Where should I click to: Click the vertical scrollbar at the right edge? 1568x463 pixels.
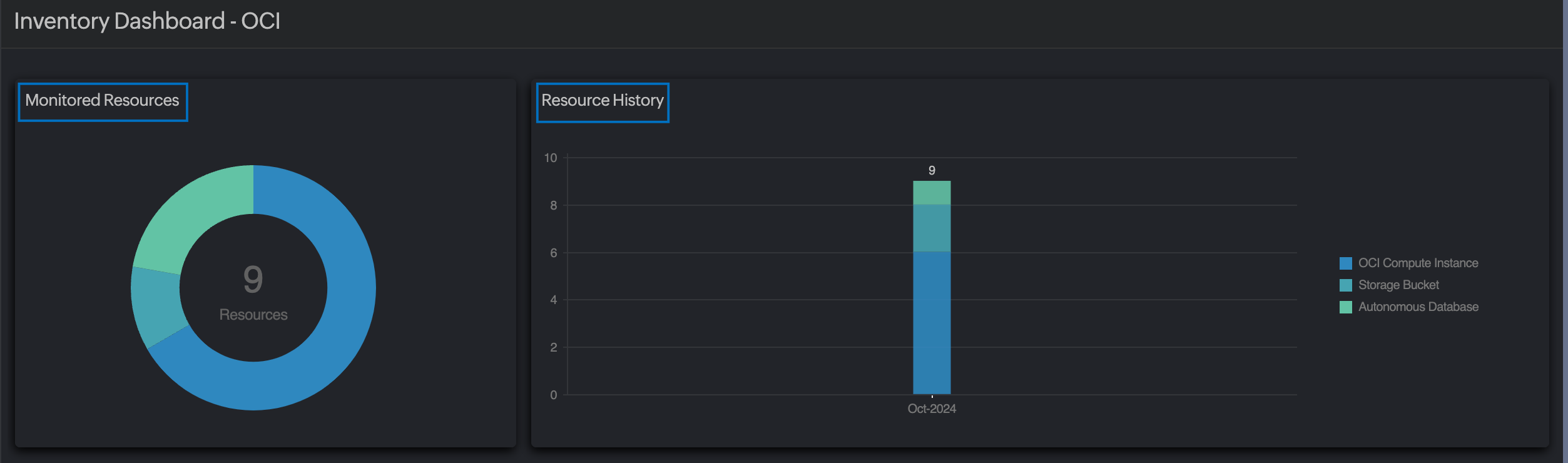click(x=1565, y=232)
